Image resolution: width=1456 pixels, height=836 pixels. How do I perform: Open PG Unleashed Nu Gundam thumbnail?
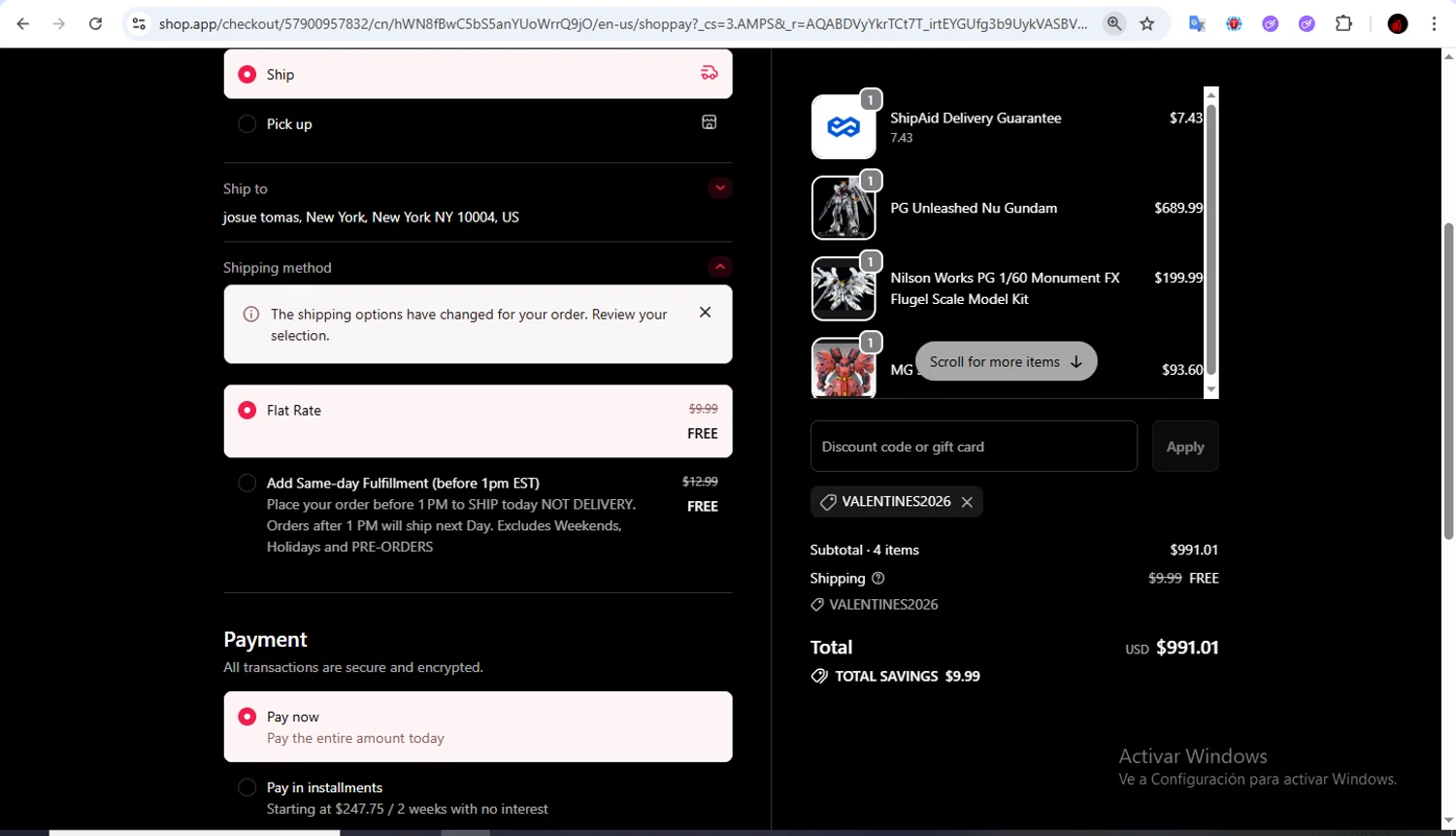click(x=844, y=208)
